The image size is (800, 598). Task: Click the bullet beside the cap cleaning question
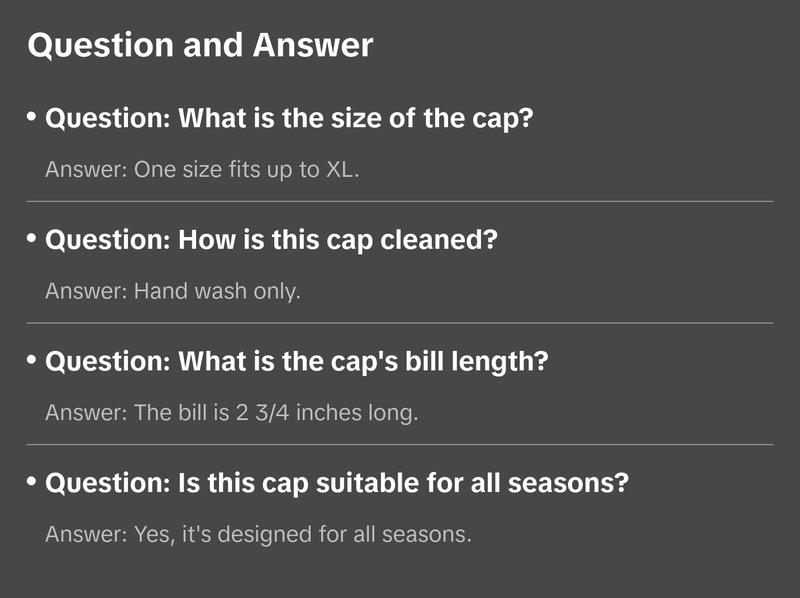pyautogui.click(x=32, y=239)
